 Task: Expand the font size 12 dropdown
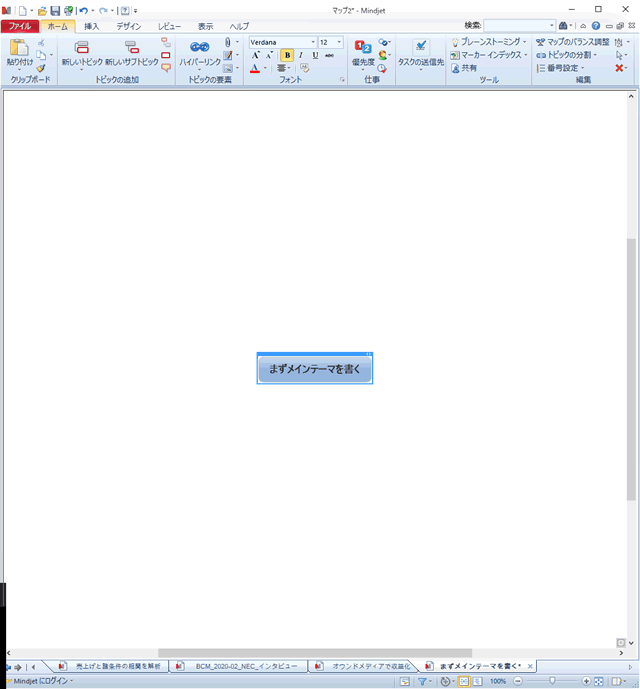click(340, 42)
